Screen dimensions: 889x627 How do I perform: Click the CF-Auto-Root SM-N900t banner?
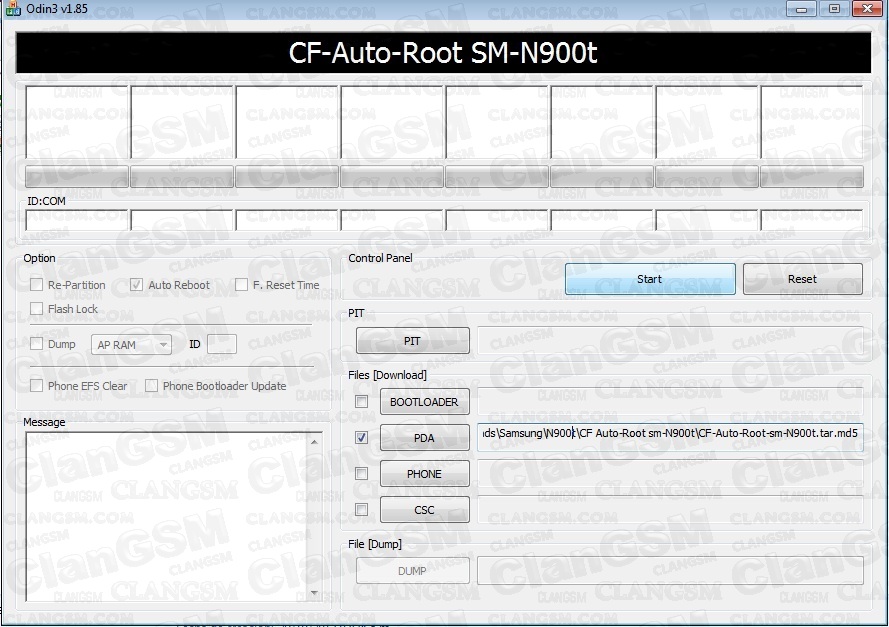pos(443,53)
